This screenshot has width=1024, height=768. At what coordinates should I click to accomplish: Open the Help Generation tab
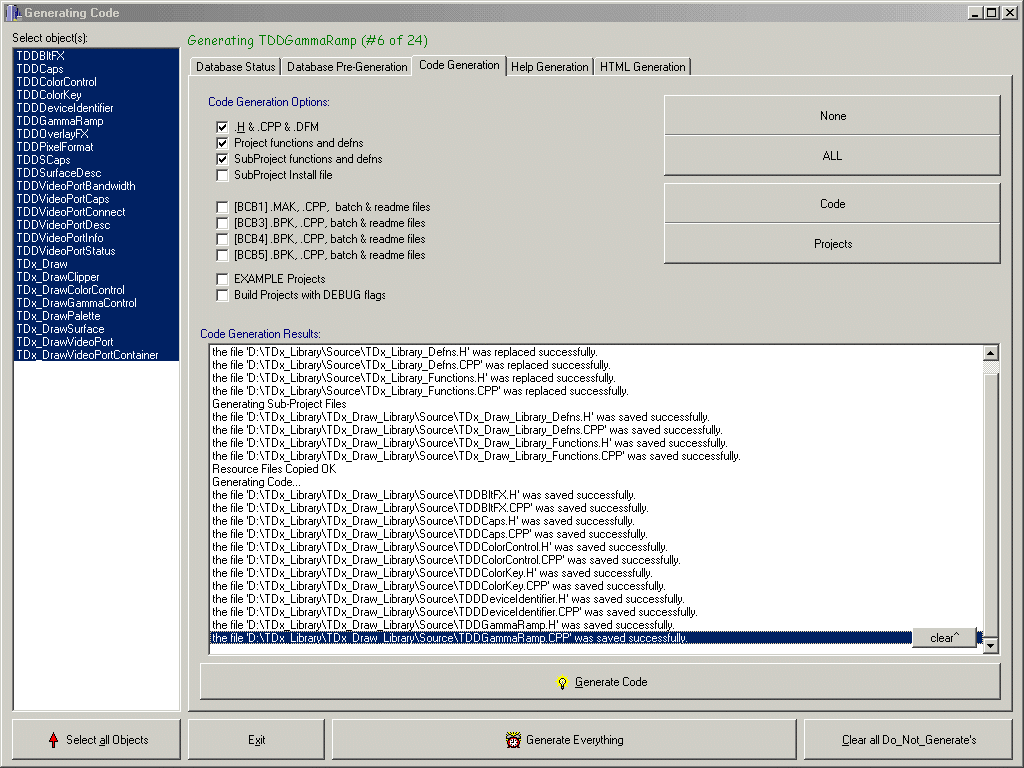[549, 67]
